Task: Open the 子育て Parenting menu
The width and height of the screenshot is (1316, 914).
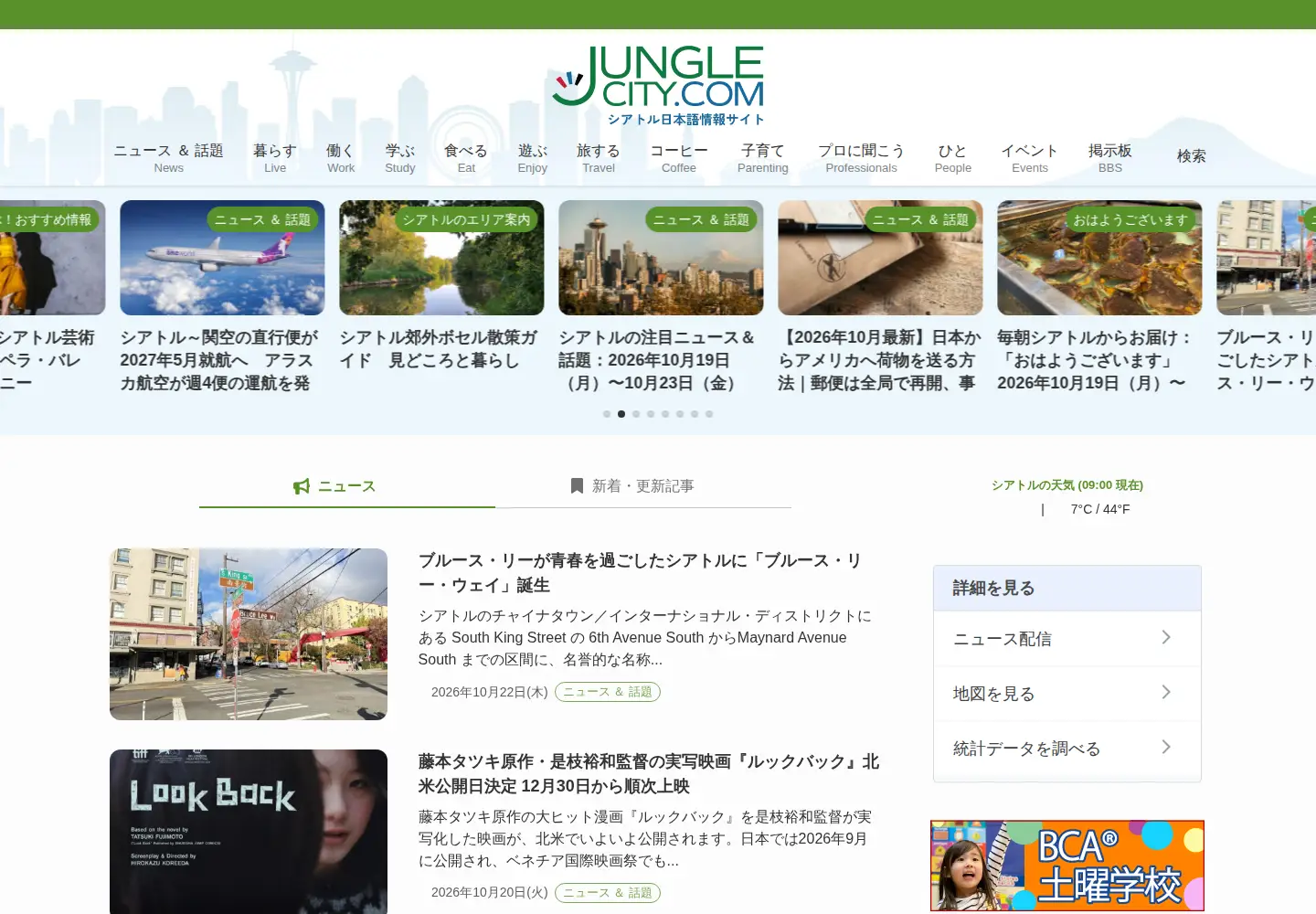Action: tap(763, 158)
